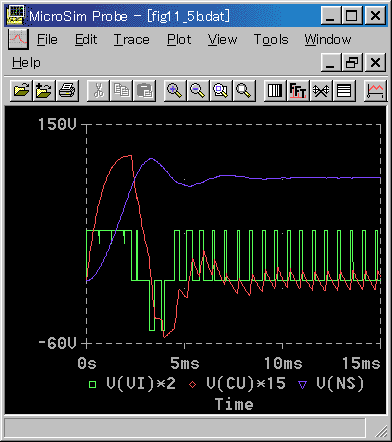This screenshot has width=392, height=442.
Task: Click the Paste toolbar icon
Action: point(144,91)
